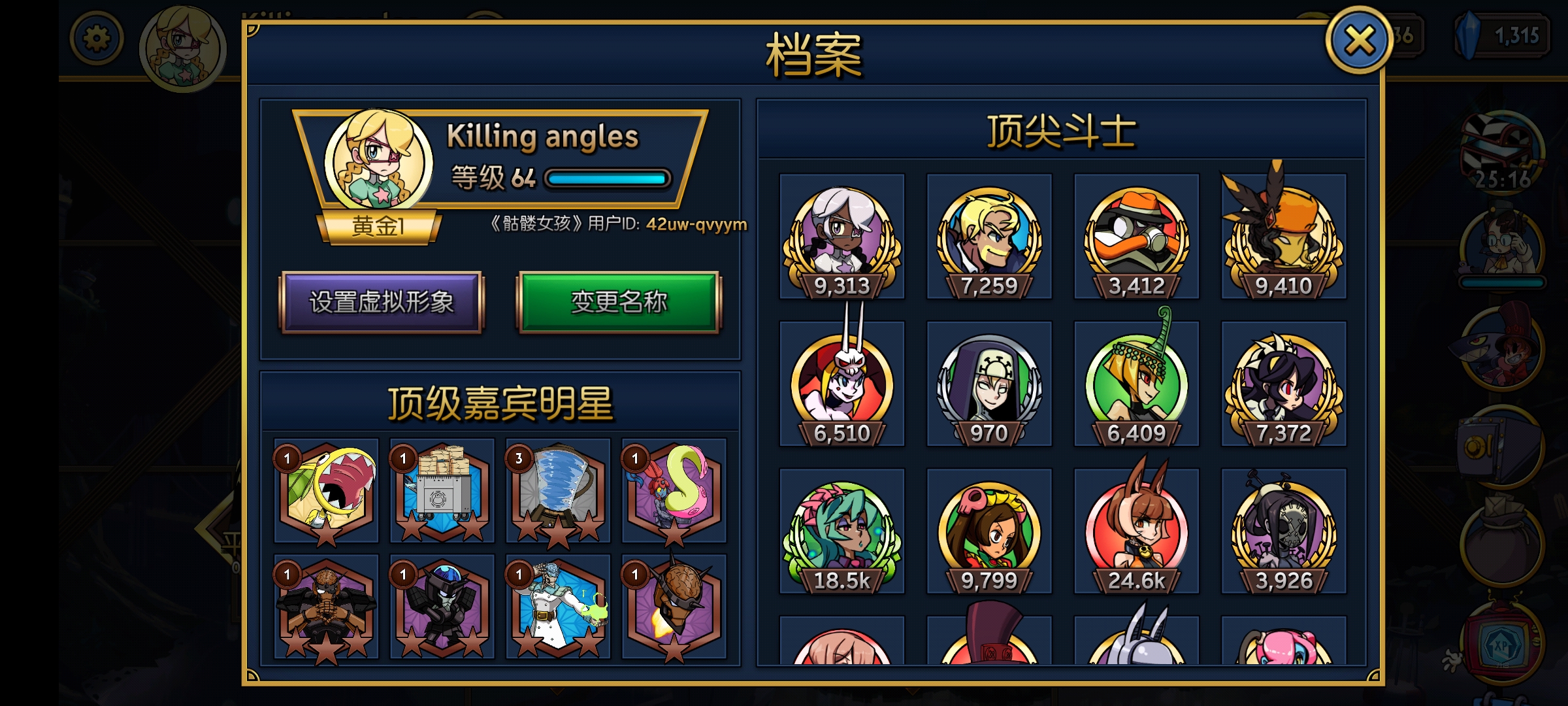
Task: Click the level 64 experience progress bar
Action: tap(607, 178)
